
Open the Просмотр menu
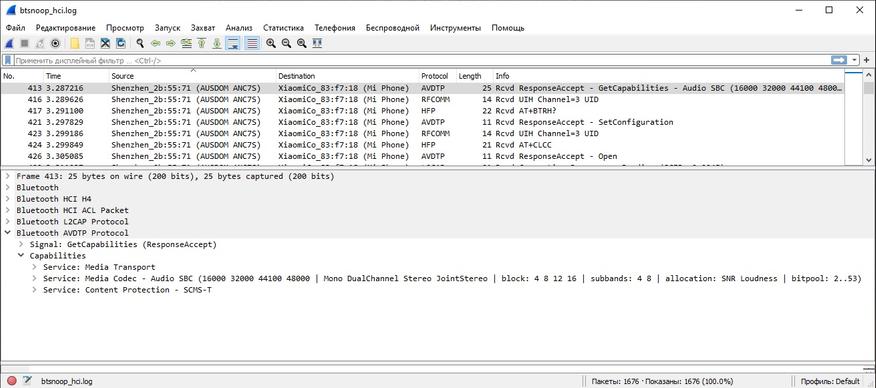point(125,27)
